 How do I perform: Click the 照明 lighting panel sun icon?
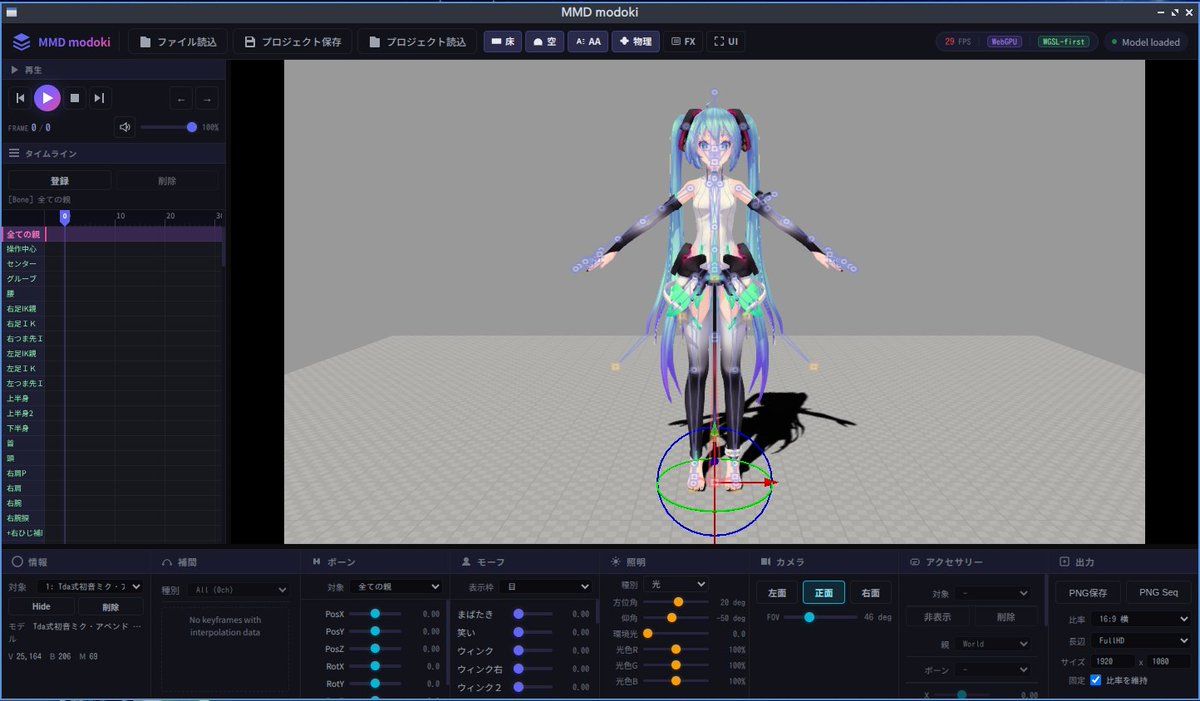(617, 562)
